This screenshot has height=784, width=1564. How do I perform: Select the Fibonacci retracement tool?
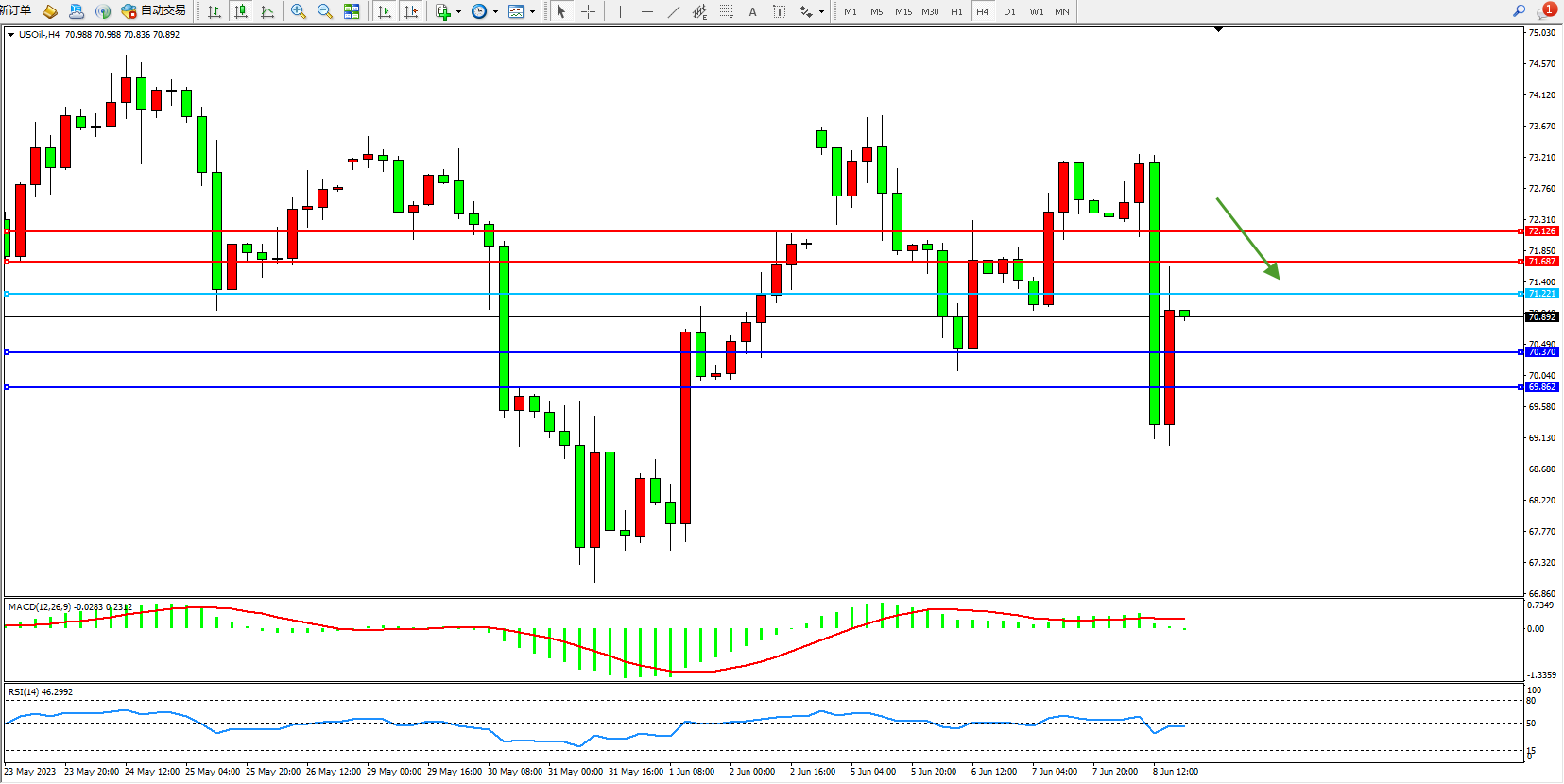[726, 11]
